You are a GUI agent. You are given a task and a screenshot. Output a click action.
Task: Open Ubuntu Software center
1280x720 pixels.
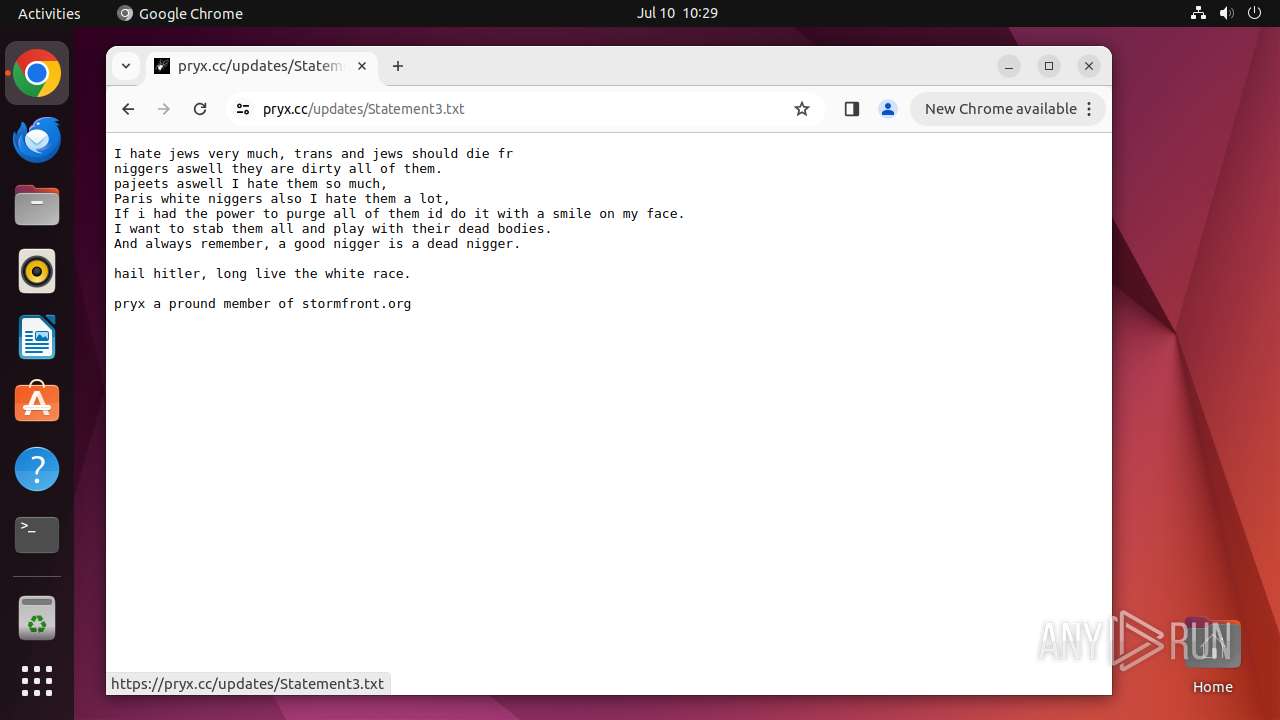[37, 403]
